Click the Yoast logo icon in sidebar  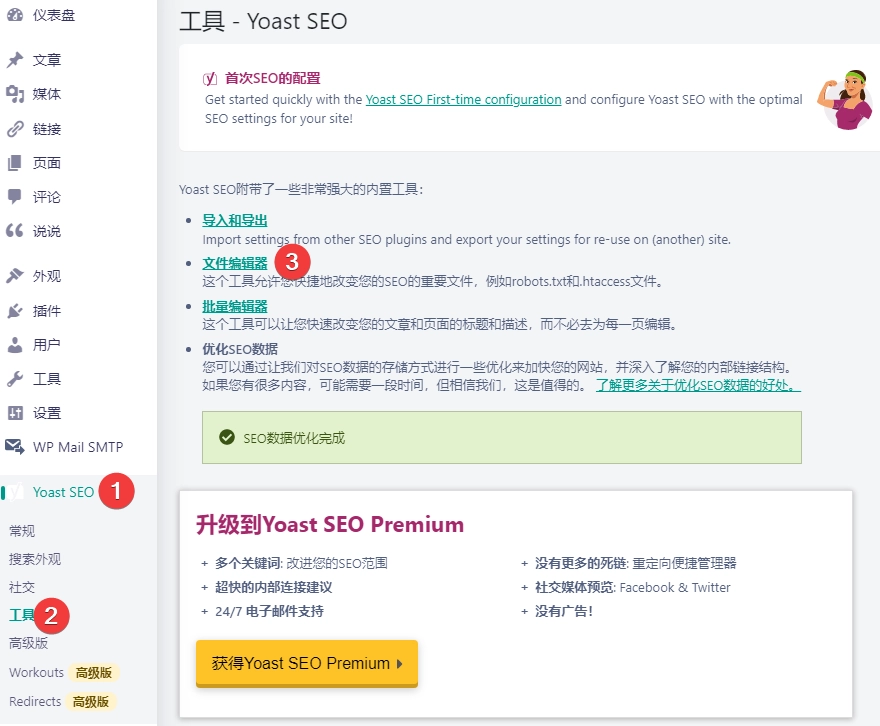pyautogui.click(x=16, y=492)
